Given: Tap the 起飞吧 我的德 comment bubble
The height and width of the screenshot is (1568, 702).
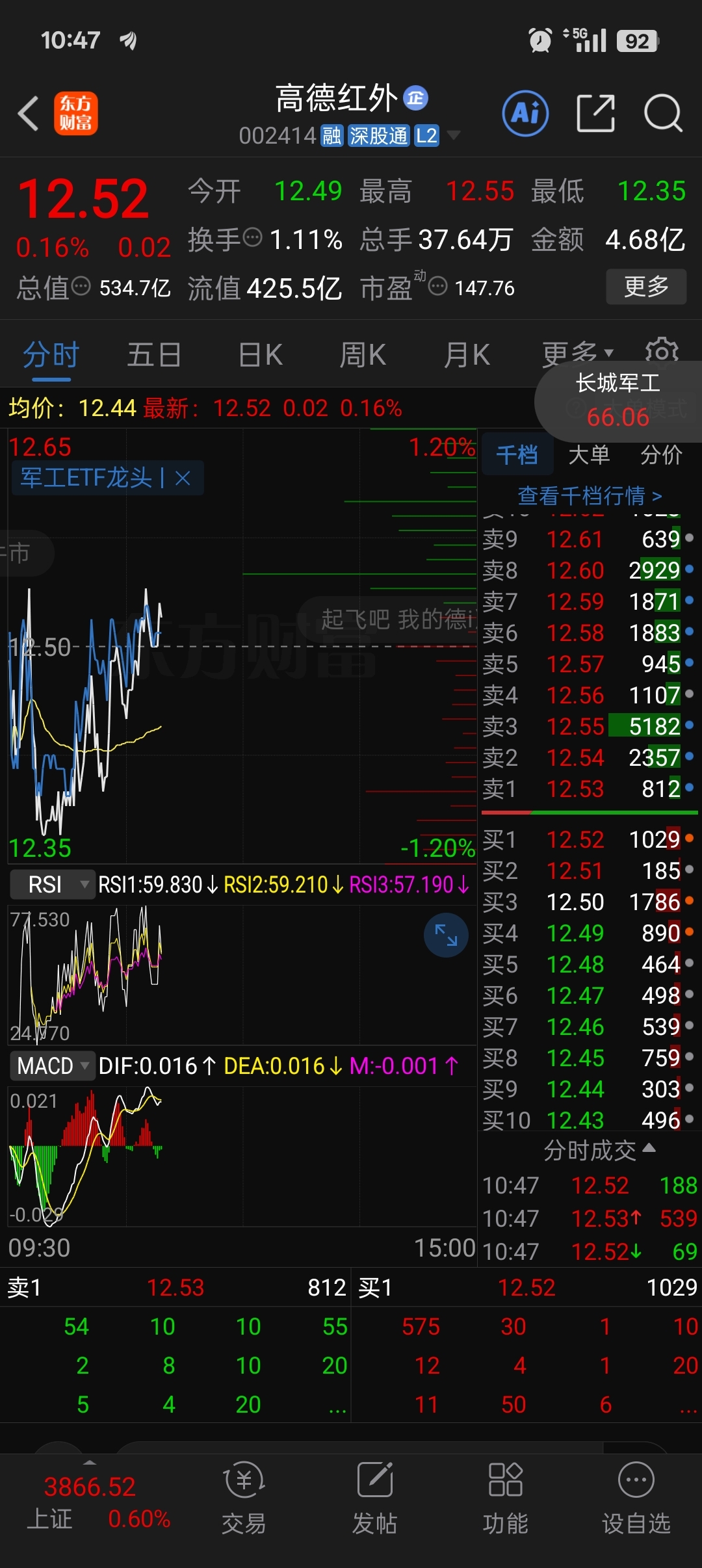Looking at the screenshot, I should (387, 619).
